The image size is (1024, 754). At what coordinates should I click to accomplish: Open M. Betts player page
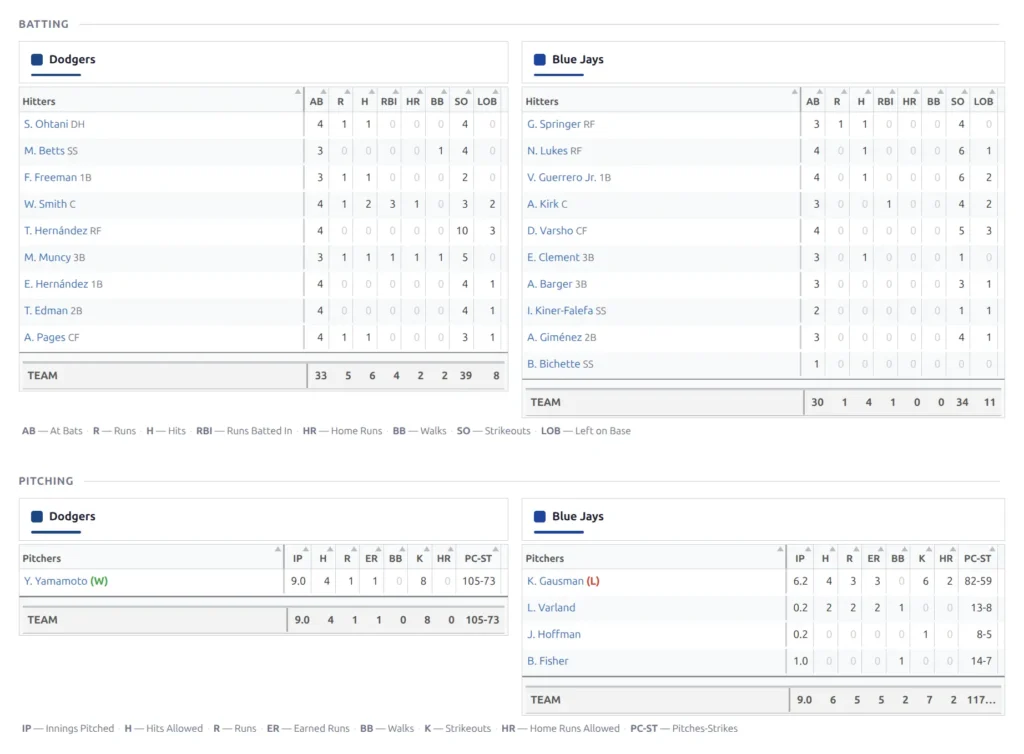coord(44,151)
